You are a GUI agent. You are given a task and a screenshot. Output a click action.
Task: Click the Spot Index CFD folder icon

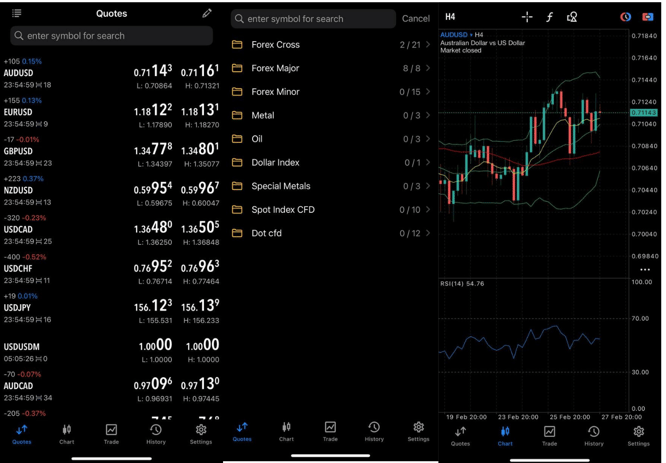pos(237,209)
